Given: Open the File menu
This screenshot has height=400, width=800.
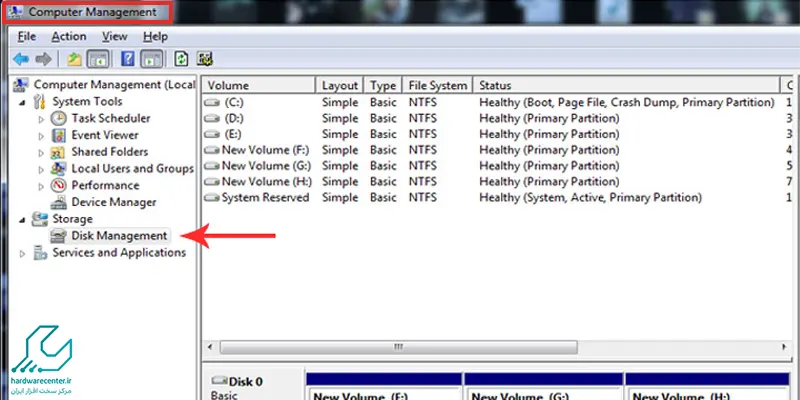Looking at the screenshot, I should click(x=27, y=37).
